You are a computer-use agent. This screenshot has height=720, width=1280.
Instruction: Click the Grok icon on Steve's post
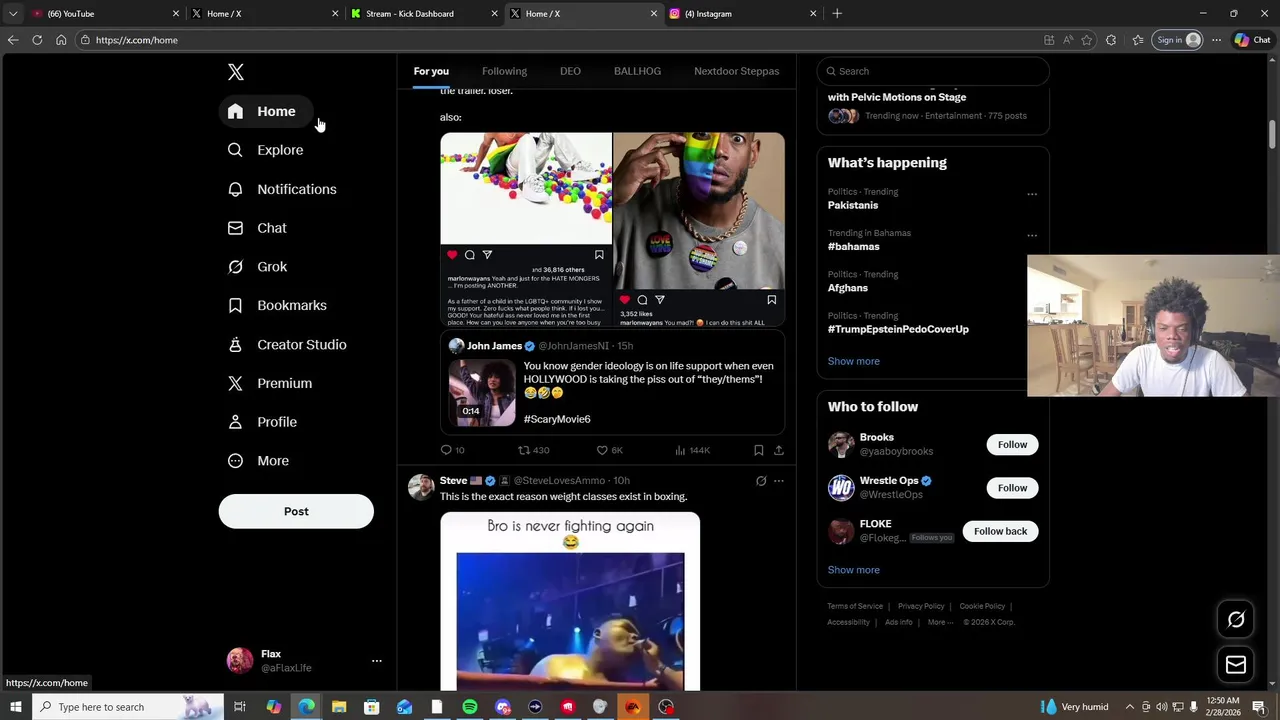(x=761, y=481)
